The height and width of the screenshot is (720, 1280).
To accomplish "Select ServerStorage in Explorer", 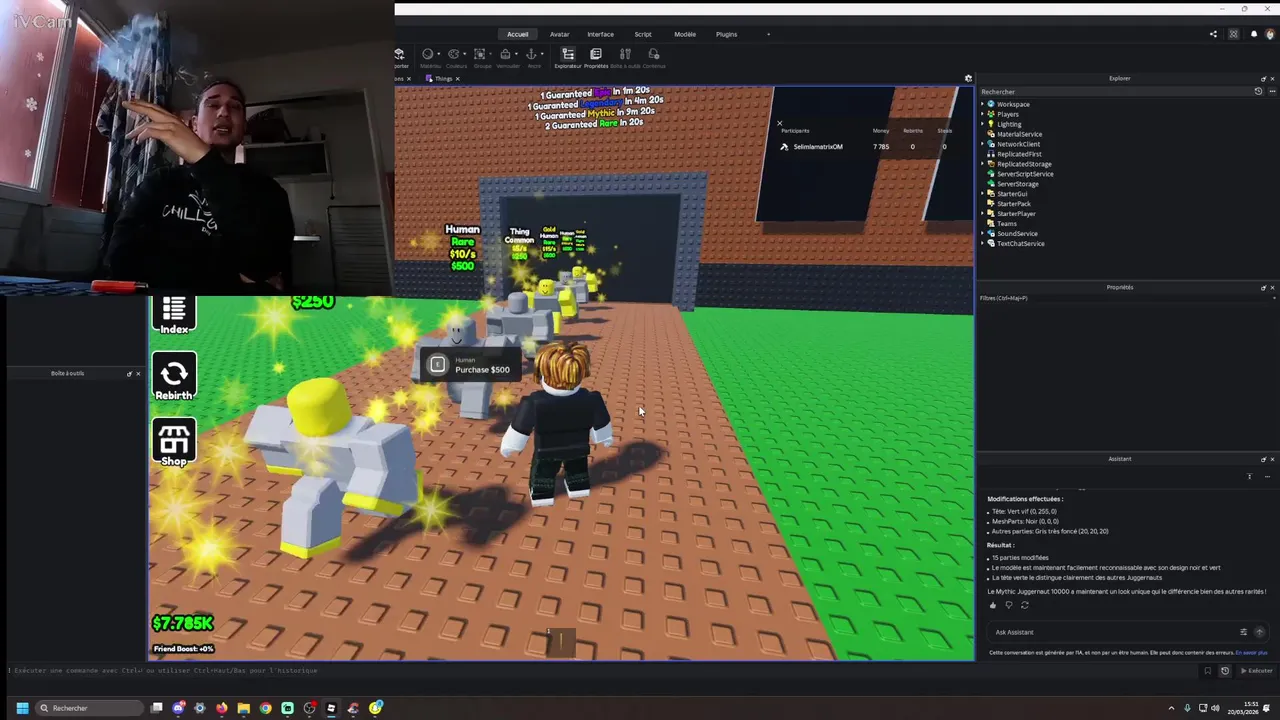I will click(1018, 184).
